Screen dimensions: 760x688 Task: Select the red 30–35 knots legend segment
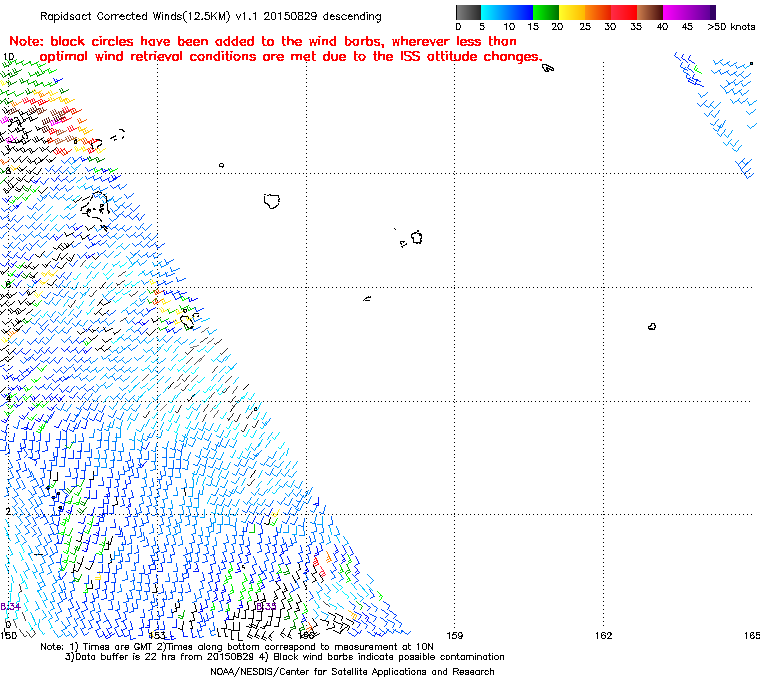624,12
